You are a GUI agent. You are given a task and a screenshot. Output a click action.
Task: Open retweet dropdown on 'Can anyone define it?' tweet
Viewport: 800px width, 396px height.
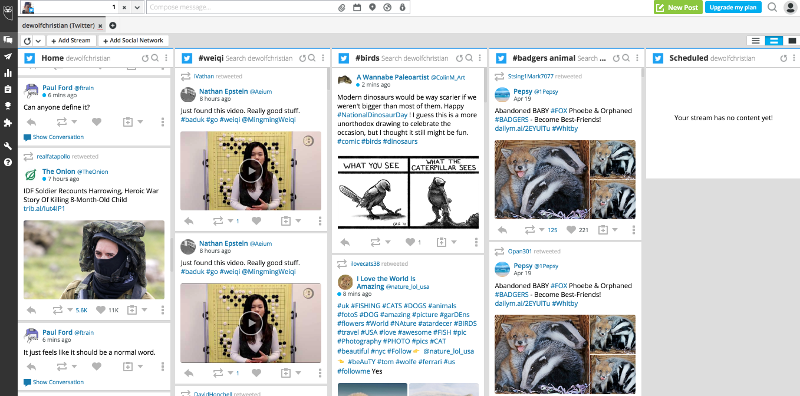pos(74,122)
